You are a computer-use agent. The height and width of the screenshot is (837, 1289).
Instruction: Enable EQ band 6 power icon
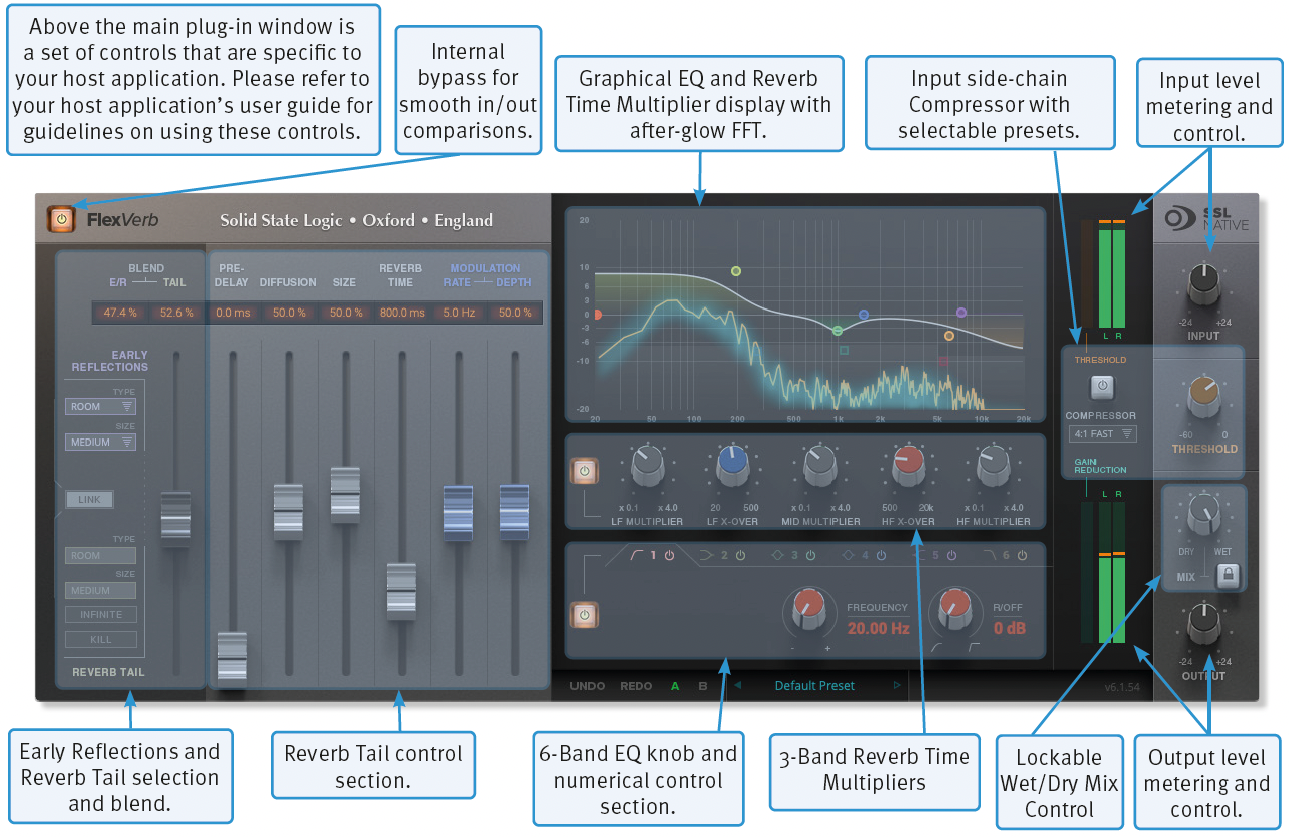[x=1023, y=555]
